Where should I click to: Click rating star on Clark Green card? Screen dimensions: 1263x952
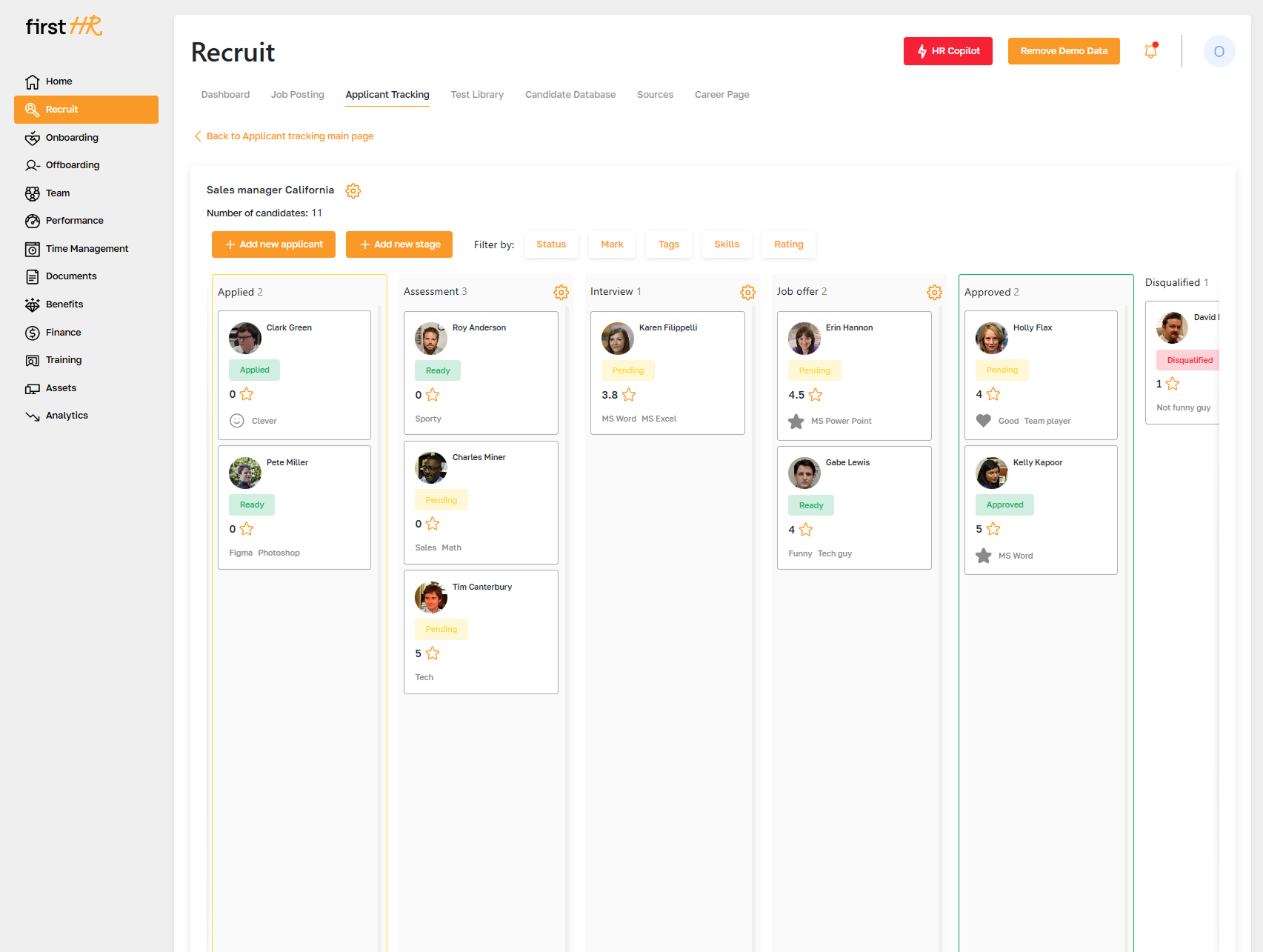click(247, 394)
